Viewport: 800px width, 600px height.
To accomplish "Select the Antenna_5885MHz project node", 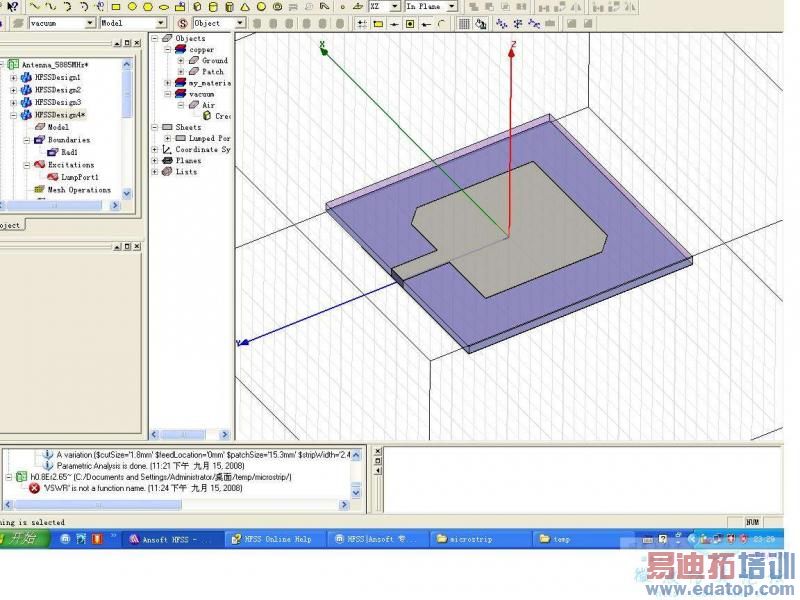I will (x=55, y=65).
